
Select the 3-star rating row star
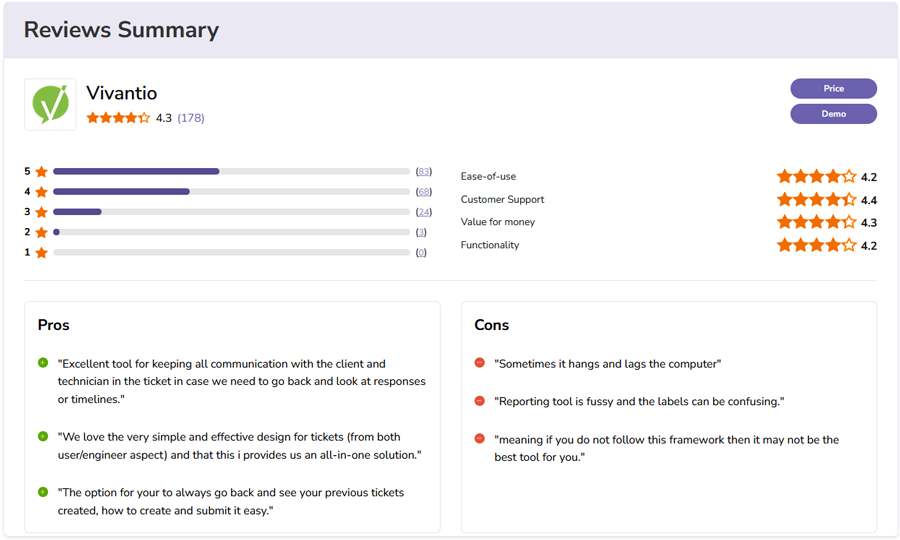[41, 212]
